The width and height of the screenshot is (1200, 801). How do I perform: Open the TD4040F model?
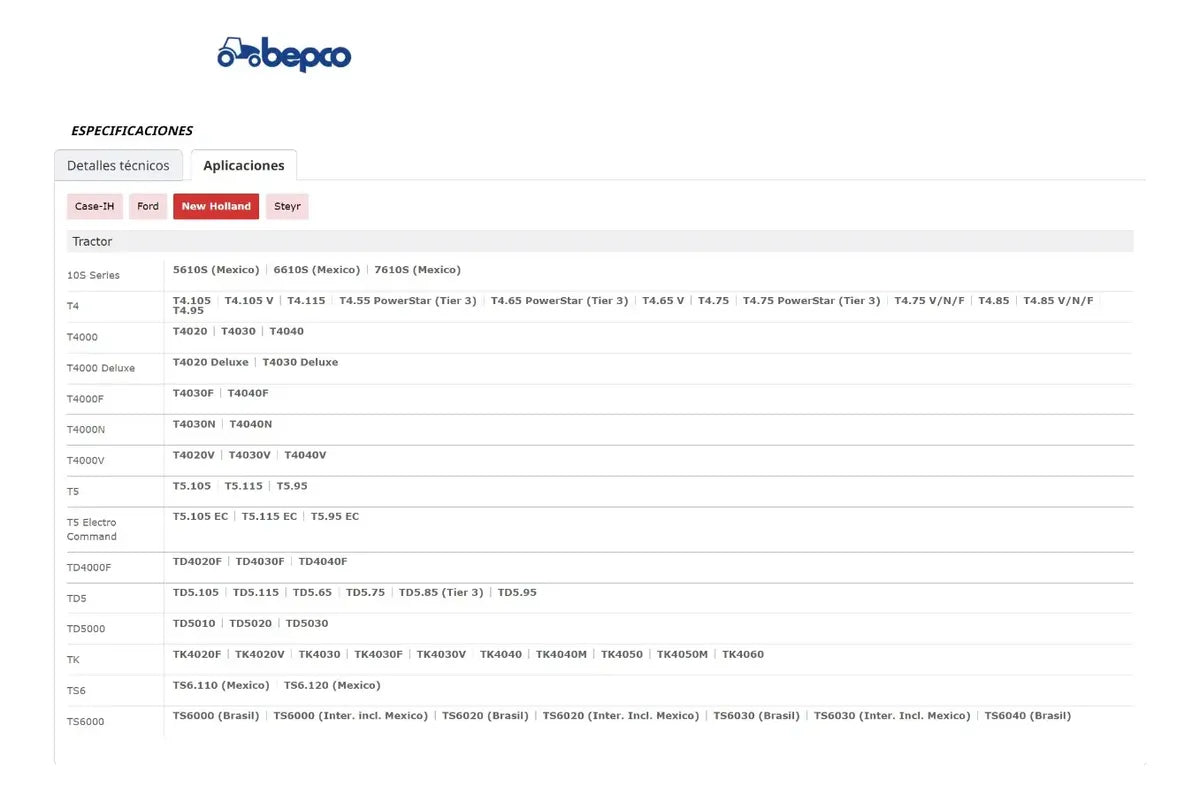pos(323,563)
